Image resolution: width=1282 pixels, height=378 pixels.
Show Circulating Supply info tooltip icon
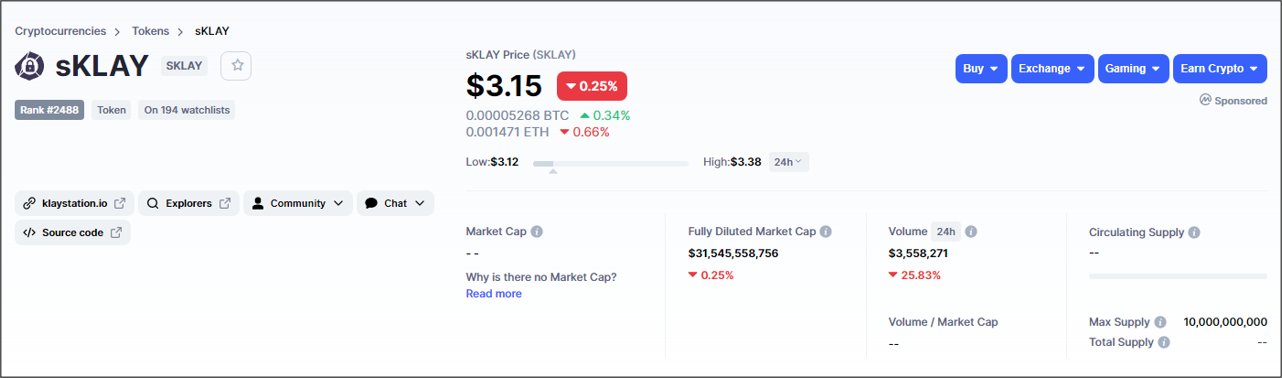(1195, 232)
